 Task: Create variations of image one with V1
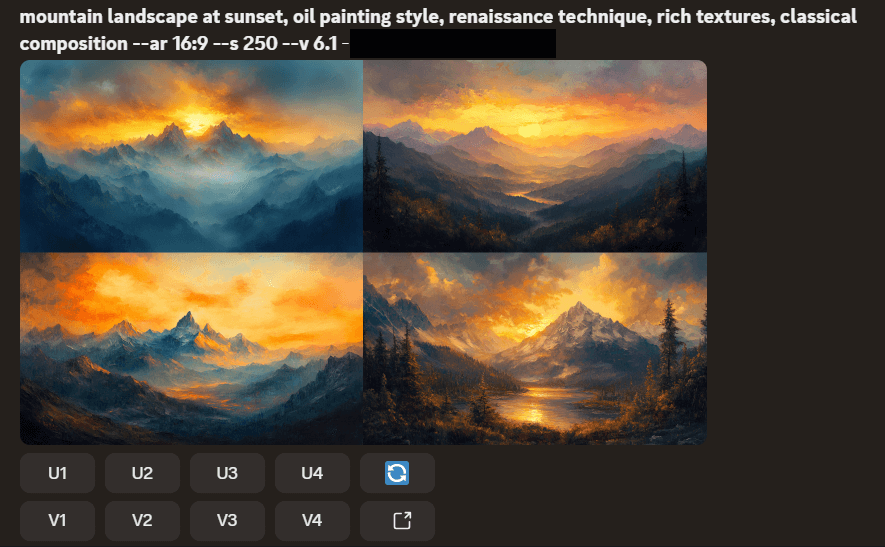pyautogui.click(x=58, y=520)
